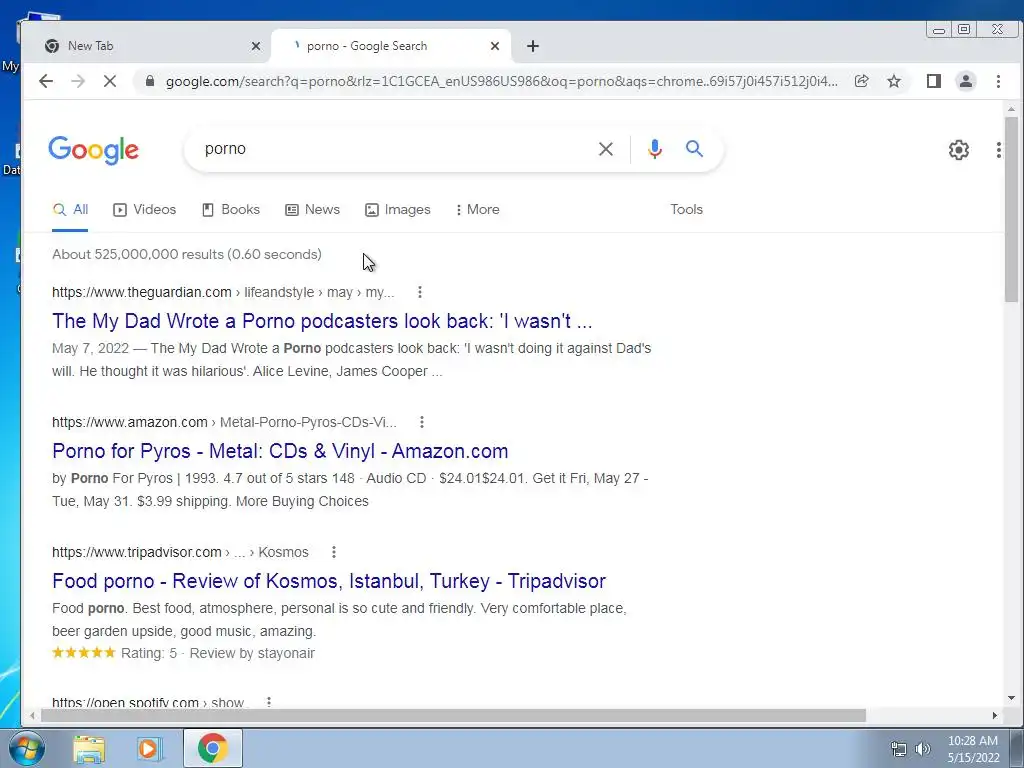
Task: Clear the search query with X
Action: tap(606, 149)
